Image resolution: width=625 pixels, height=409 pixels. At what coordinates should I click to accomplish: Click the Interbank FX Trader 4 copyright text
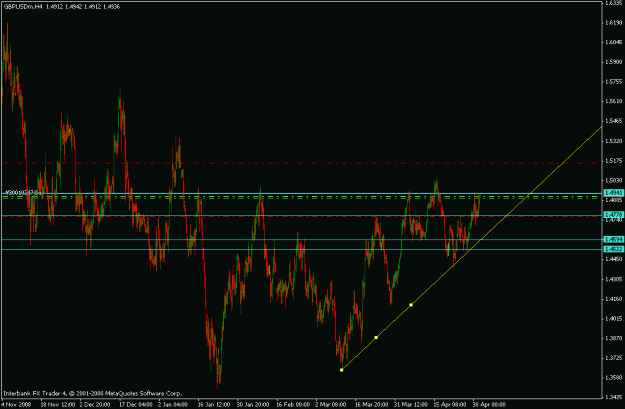[92, 393]
